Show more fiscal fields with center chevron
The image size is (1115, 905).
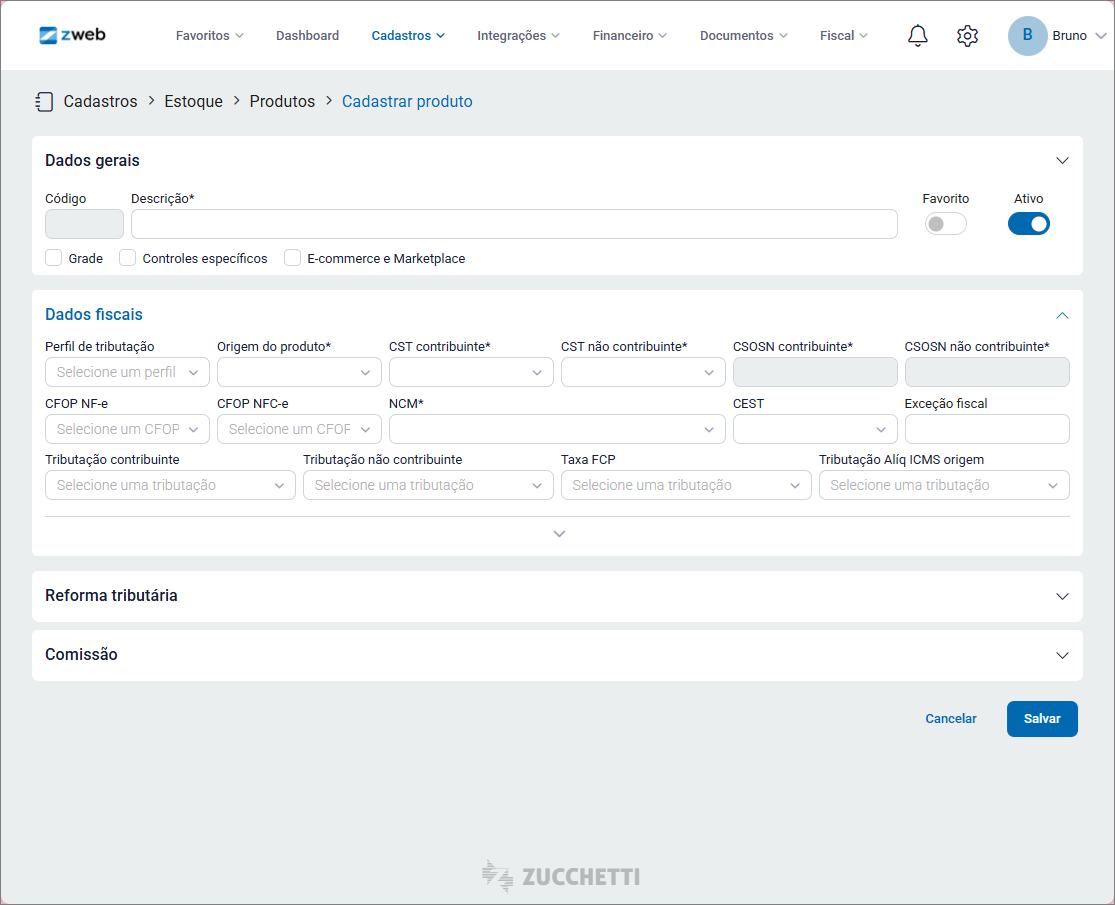pos(559,534)
